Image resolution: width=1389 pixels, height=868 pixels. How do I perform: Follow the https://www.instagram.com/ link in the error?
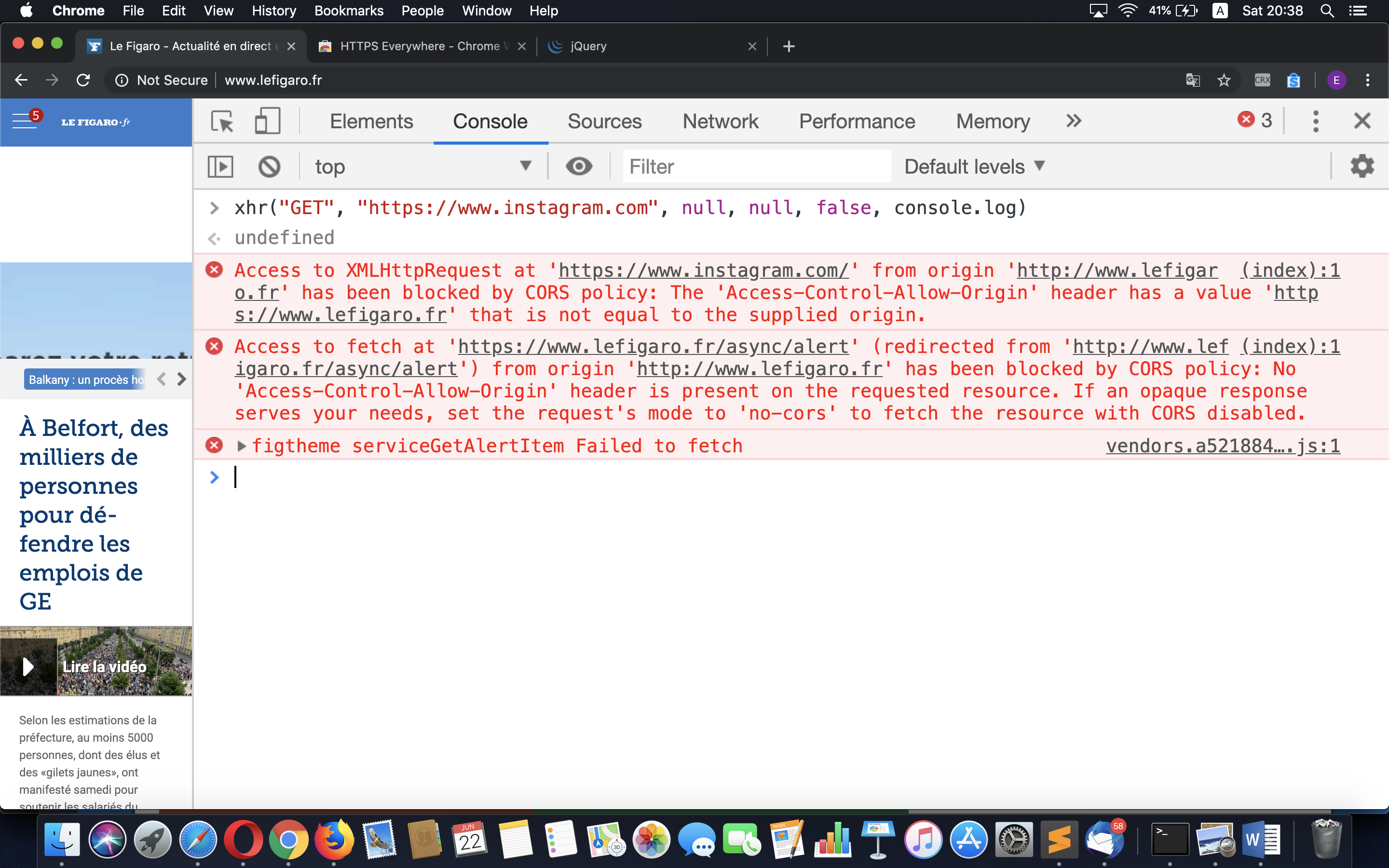pos(703,271)
